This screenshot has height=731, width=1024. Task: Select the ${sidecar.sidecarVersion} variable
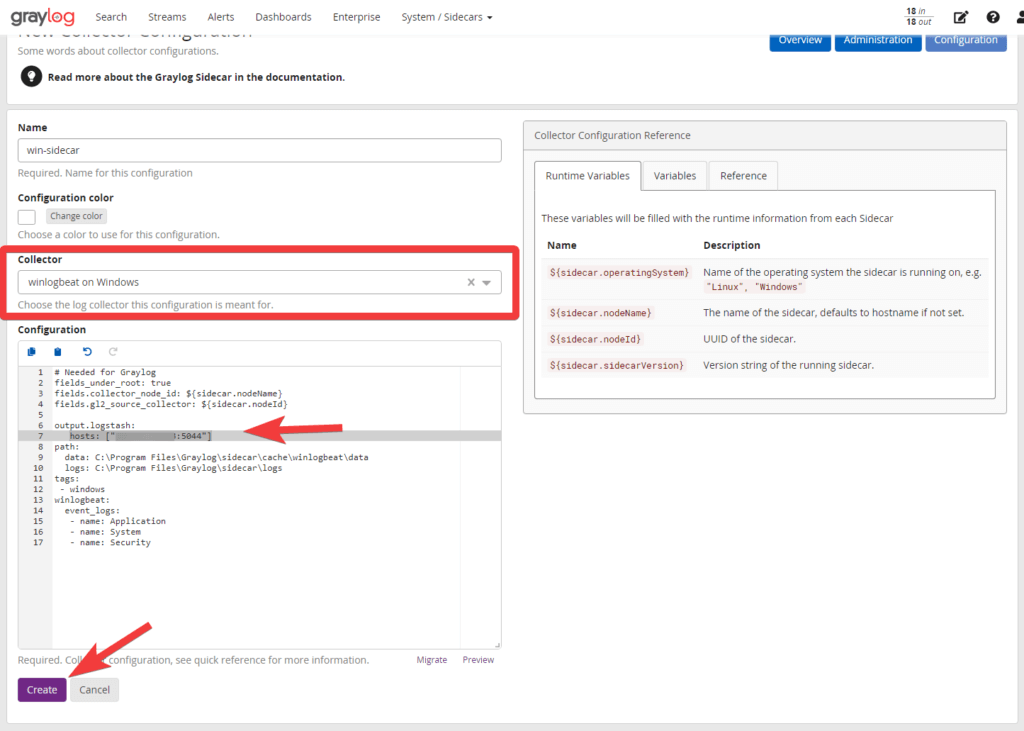(616, 365)
